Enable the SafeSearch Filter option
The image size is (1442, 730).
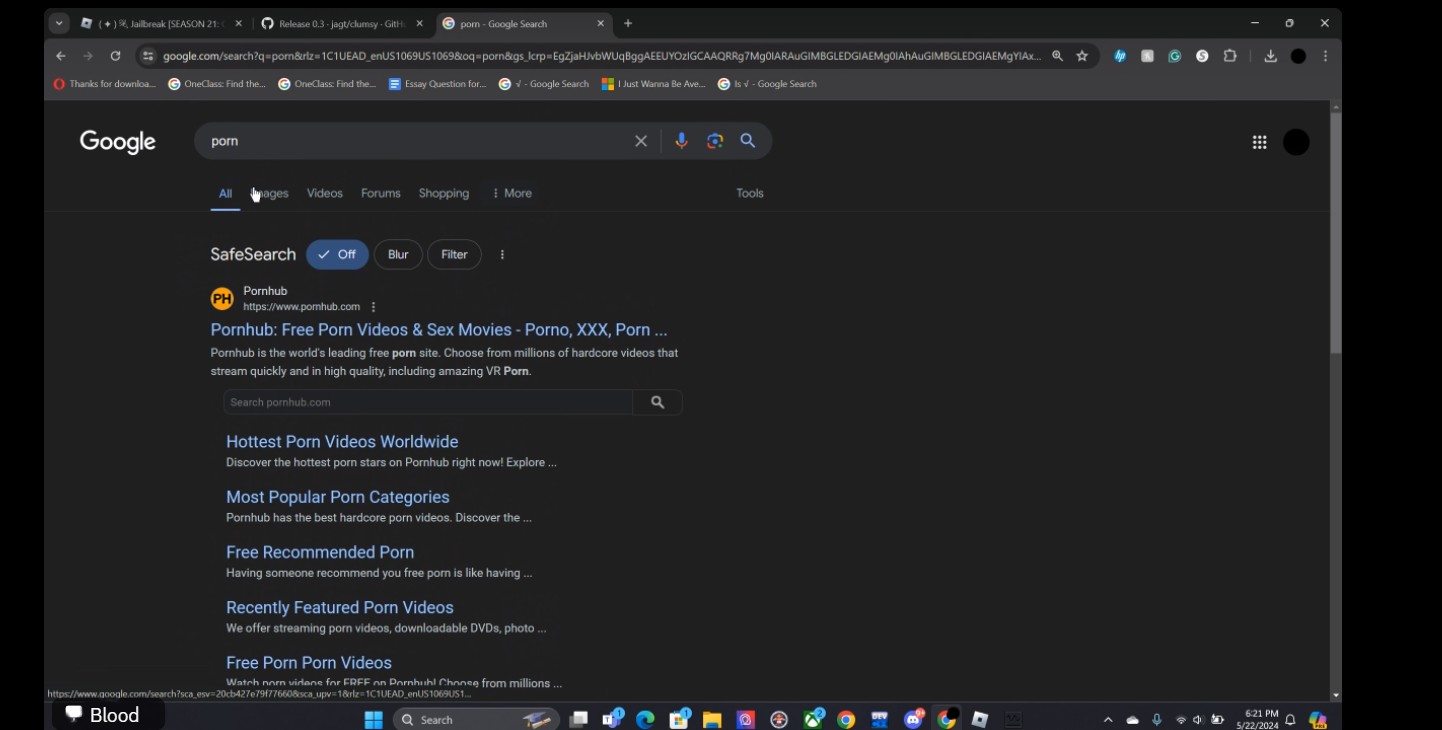pos(454,254)
